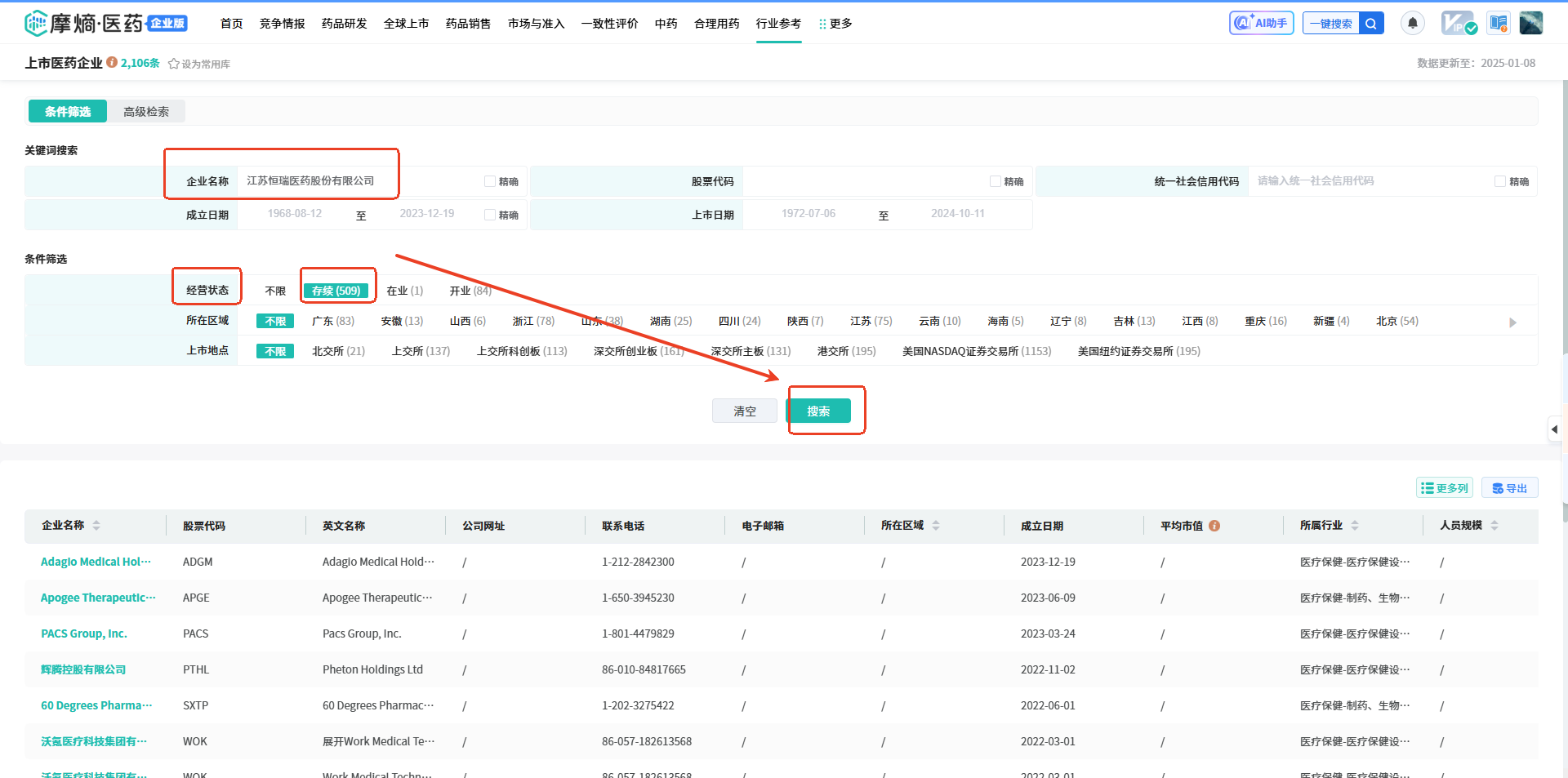Check 精确 for 统一社会信用代码

pyautogui.click(x=1500, y=181)
